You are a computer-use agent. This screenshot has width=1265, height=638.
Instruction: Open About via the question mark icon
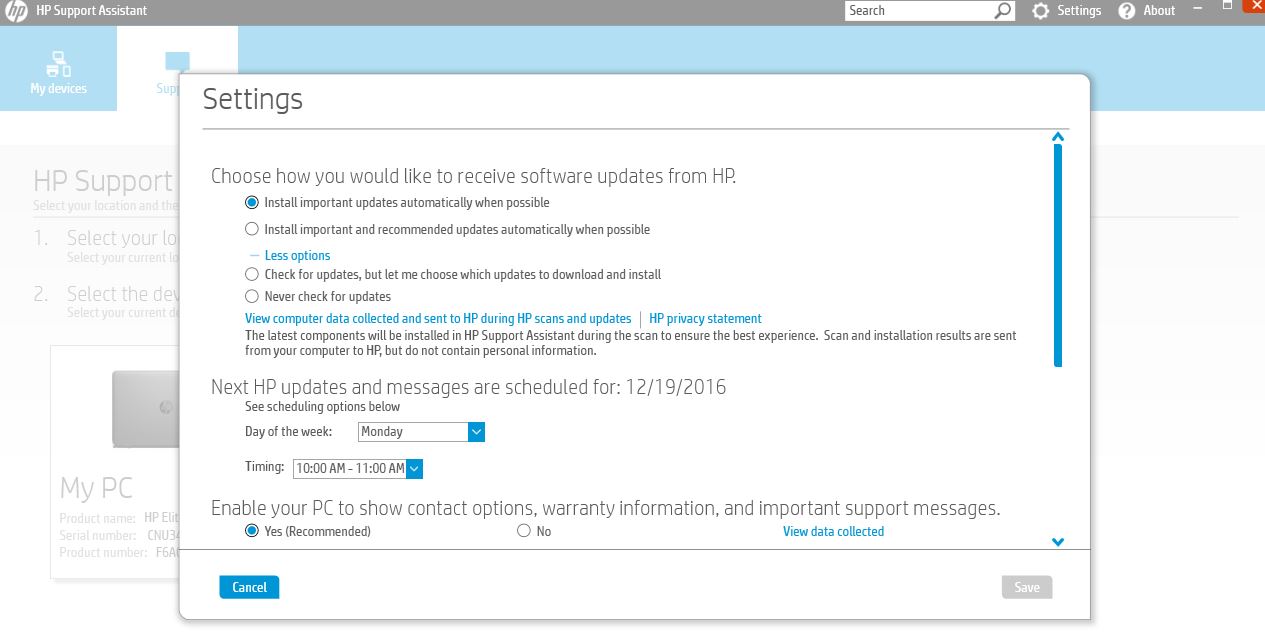click(x=1127, y=11)
